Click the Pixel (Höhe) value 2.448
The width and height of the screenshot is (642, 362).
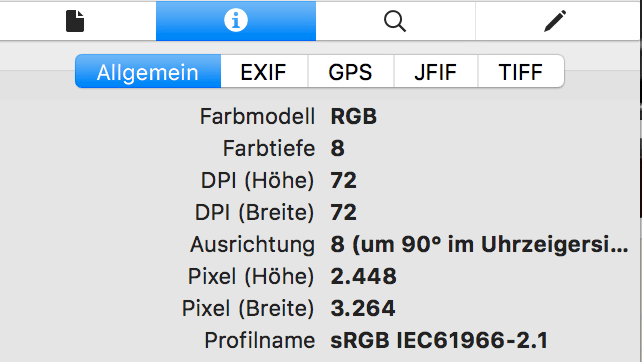(x=363, y=276)
